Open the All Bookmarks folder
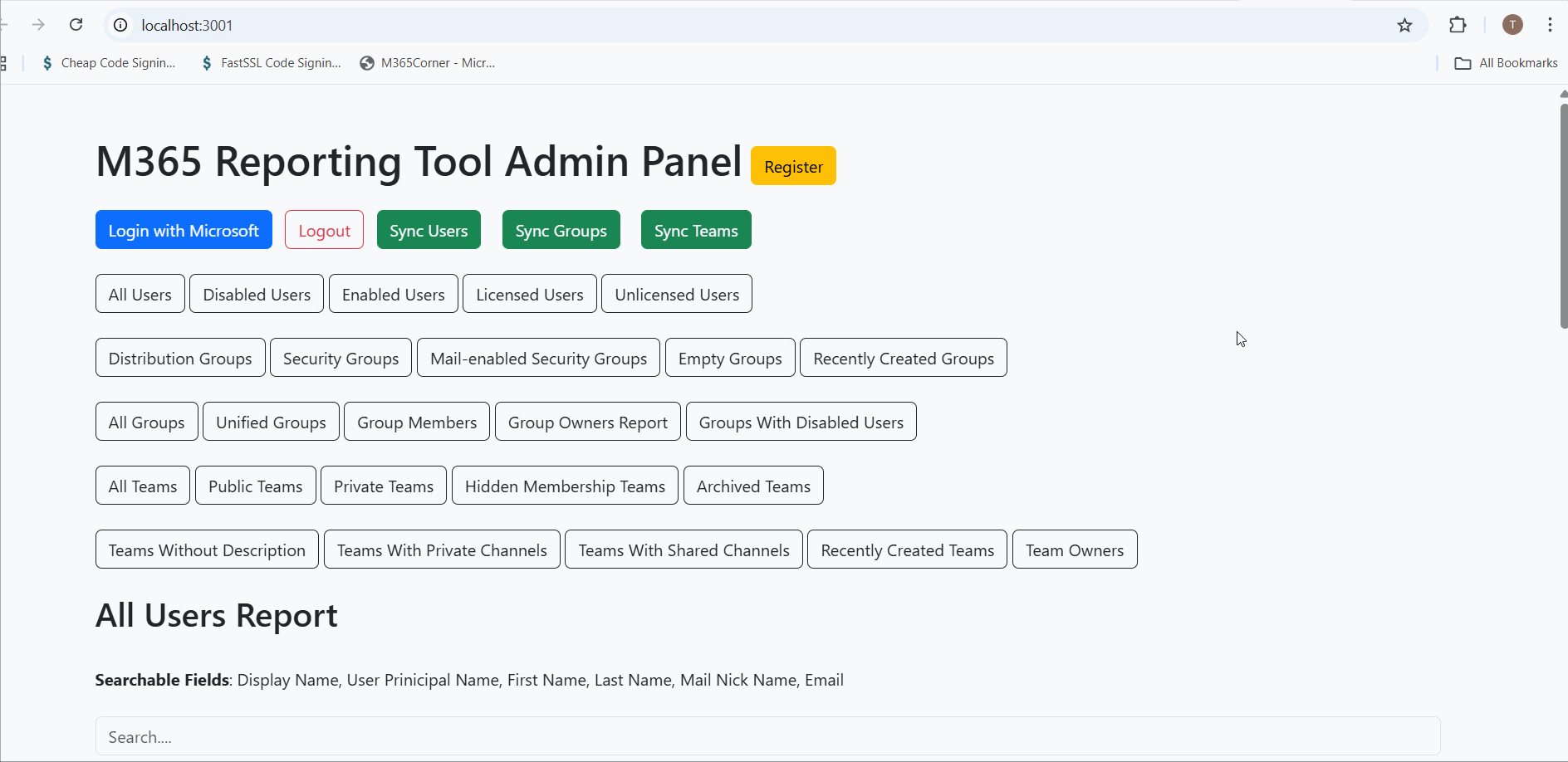 click(1506, 62)
